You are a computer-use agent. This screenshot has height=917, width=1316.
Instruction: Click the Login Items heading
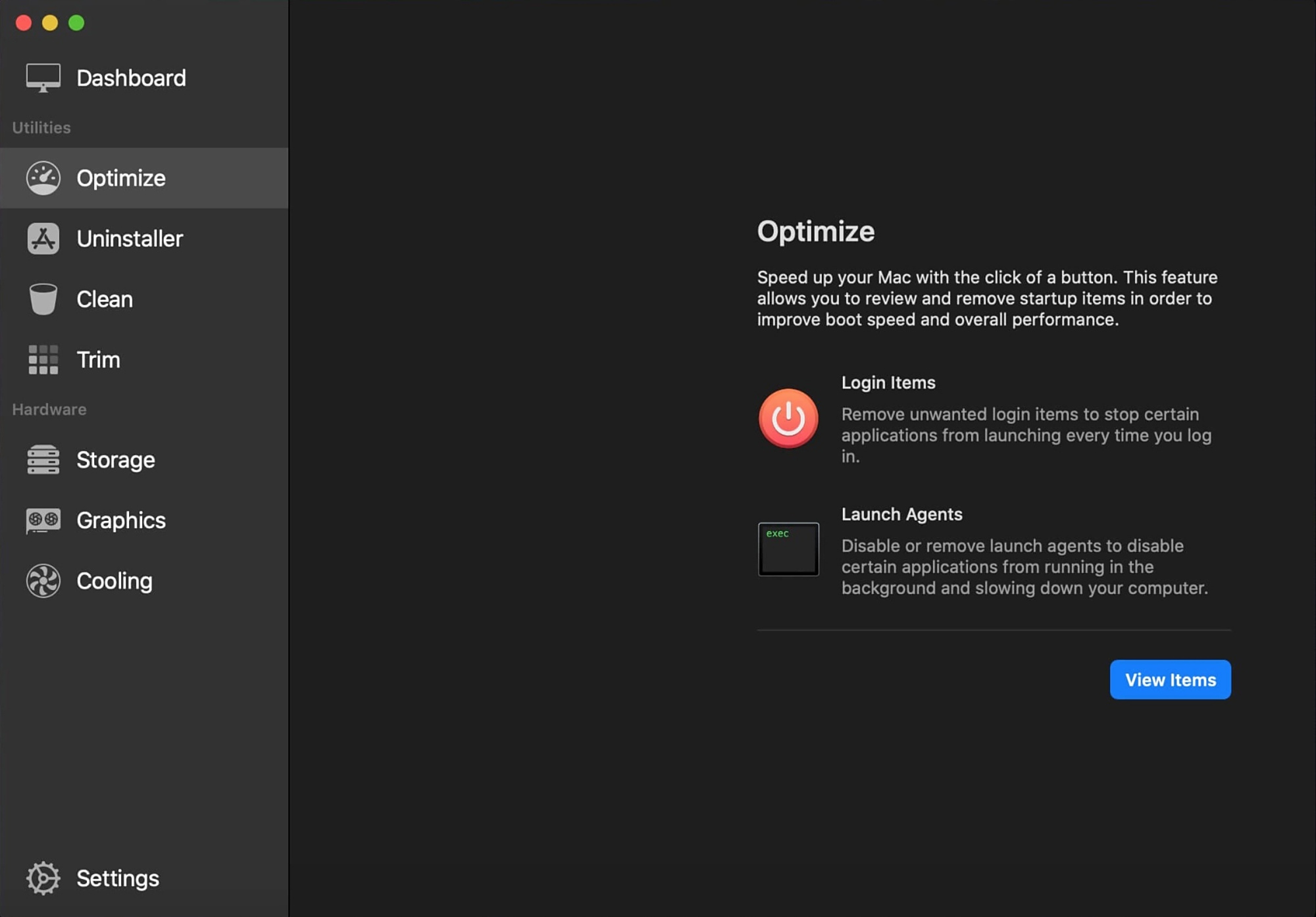pyautogui.click(x=888, y=383)
